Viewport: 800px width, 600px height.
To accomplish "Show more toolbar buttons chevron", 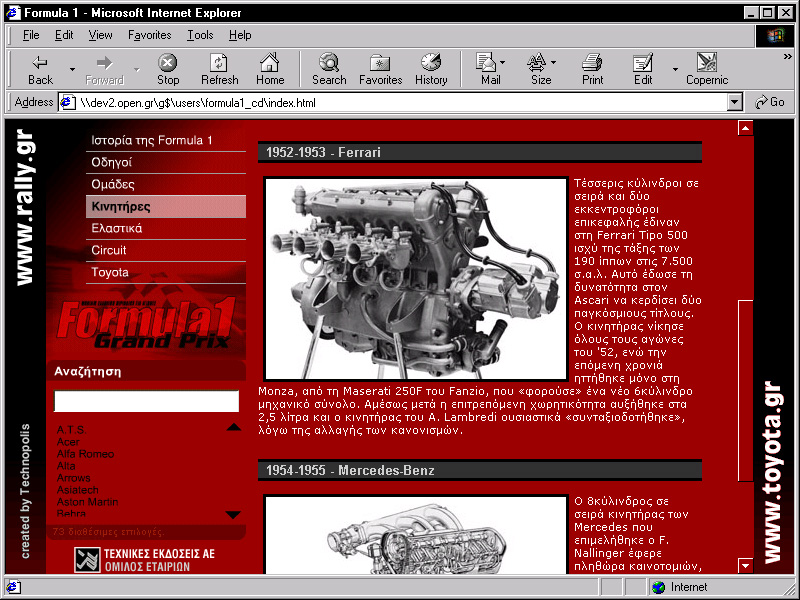I will point(788,57).
